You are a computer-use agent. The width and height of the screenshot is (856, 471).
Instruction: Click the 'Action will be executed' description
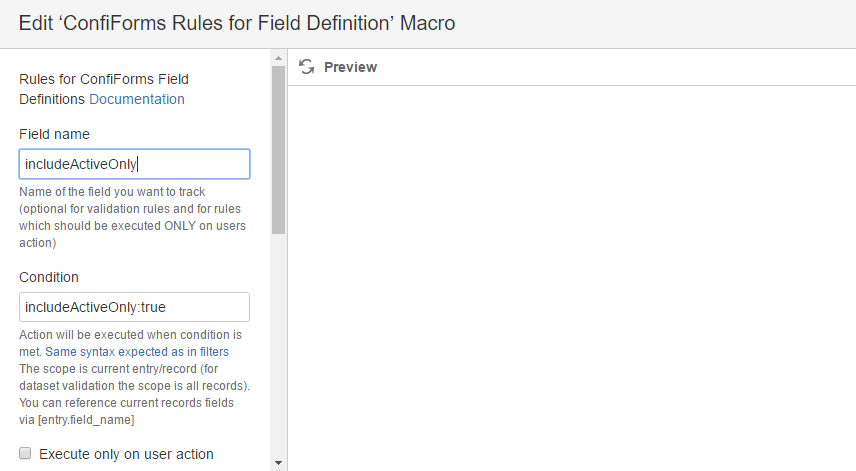click(x=130, y=335)
